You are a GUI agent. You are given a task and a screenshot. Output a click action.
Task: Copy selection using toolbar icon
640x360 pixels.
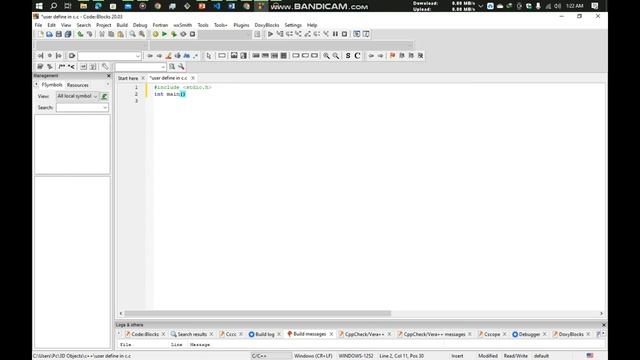click(x=111, y=34)
